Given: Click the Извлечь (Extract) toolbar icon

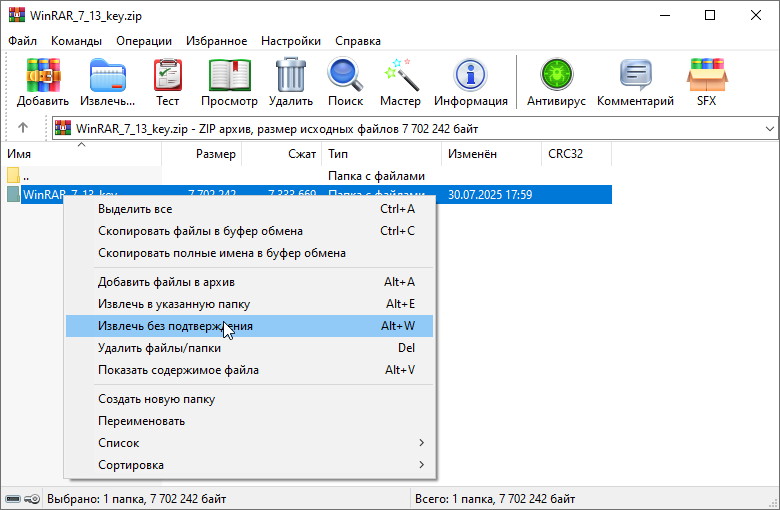Looking at the screenshot, I should [107, 76].
